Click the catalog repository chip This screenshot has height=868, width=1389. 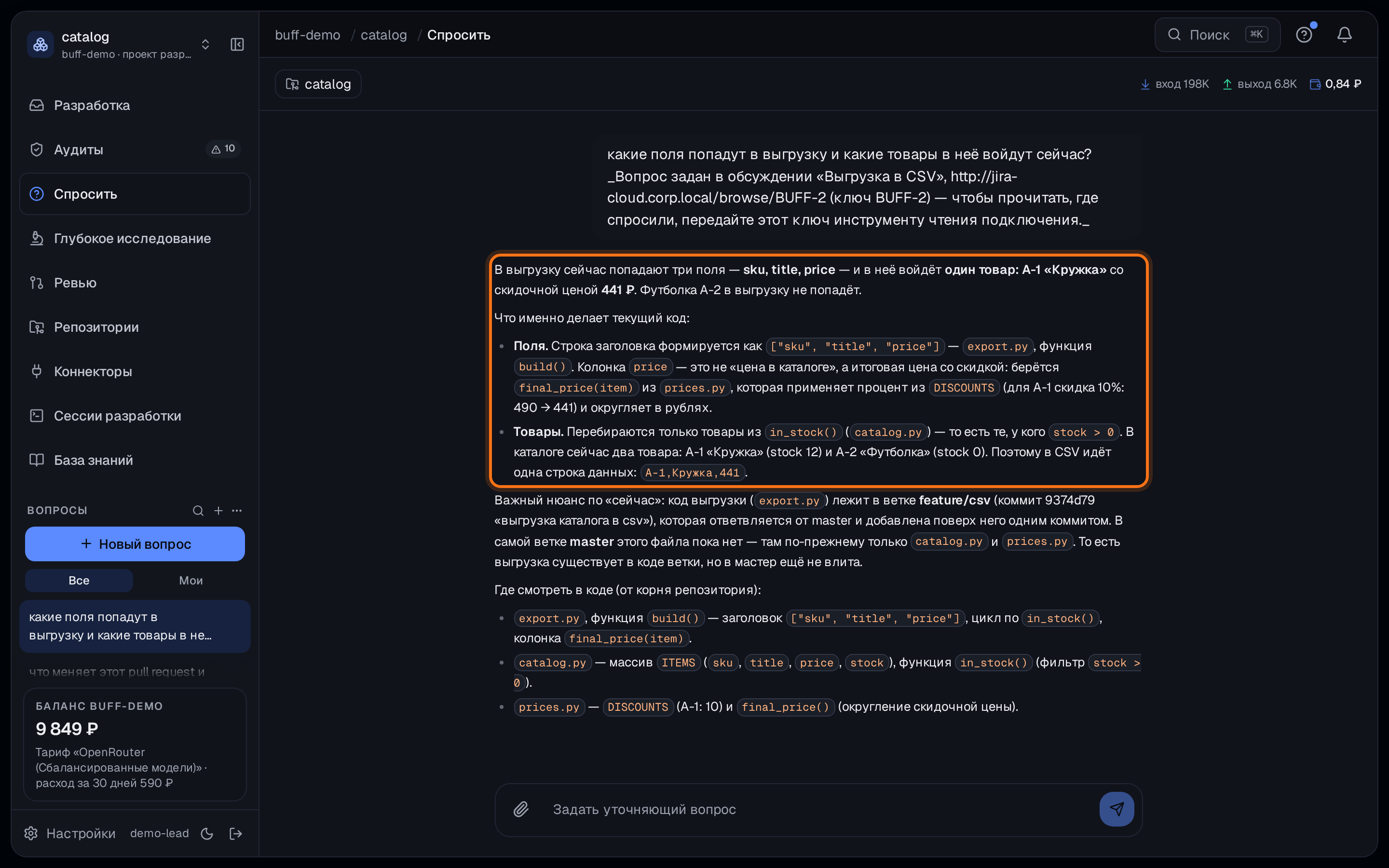[x=318, y=84]
